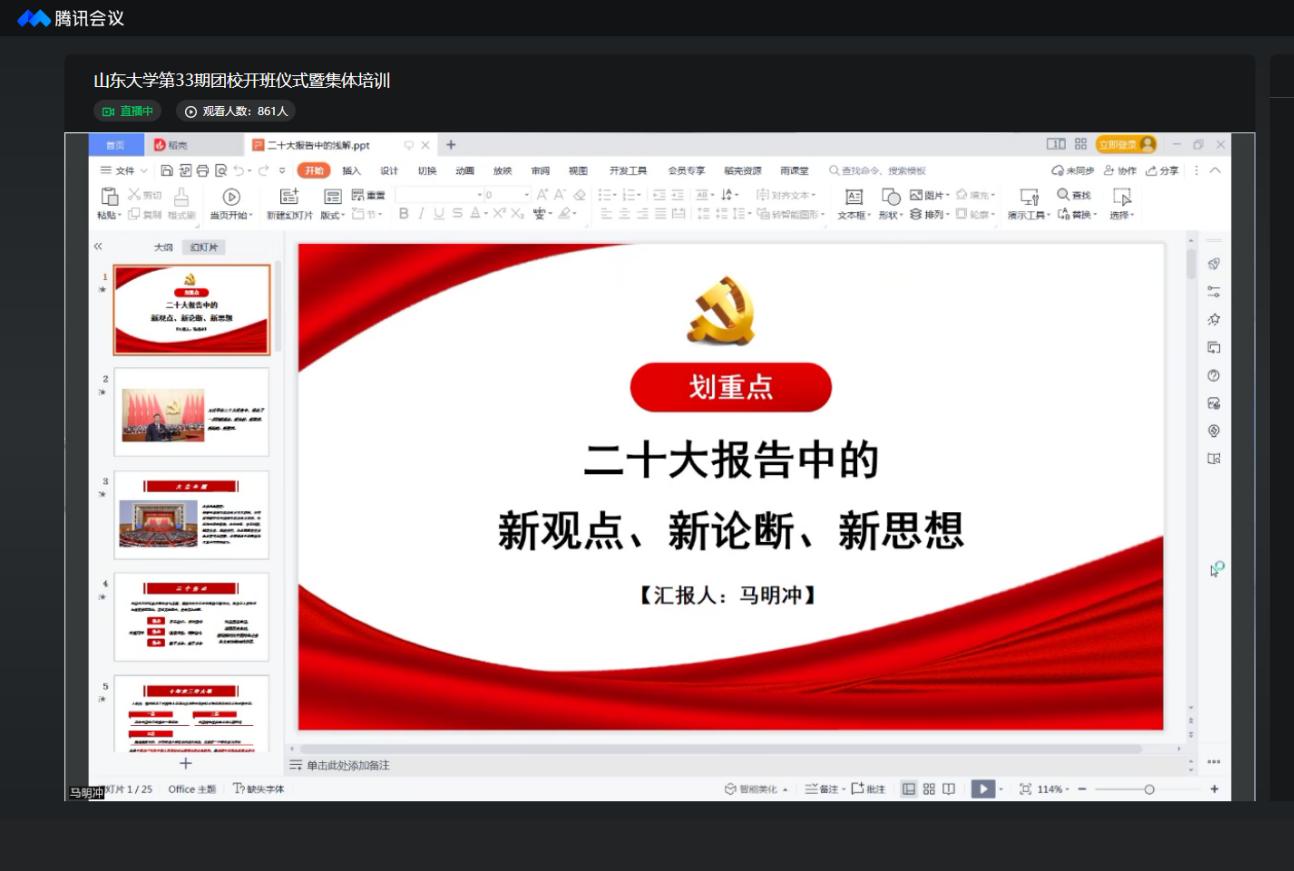The height and width of the screenshot is (871, 1294).
Task: Click the zoom slider handle
Action: (x=1149, y=789)
